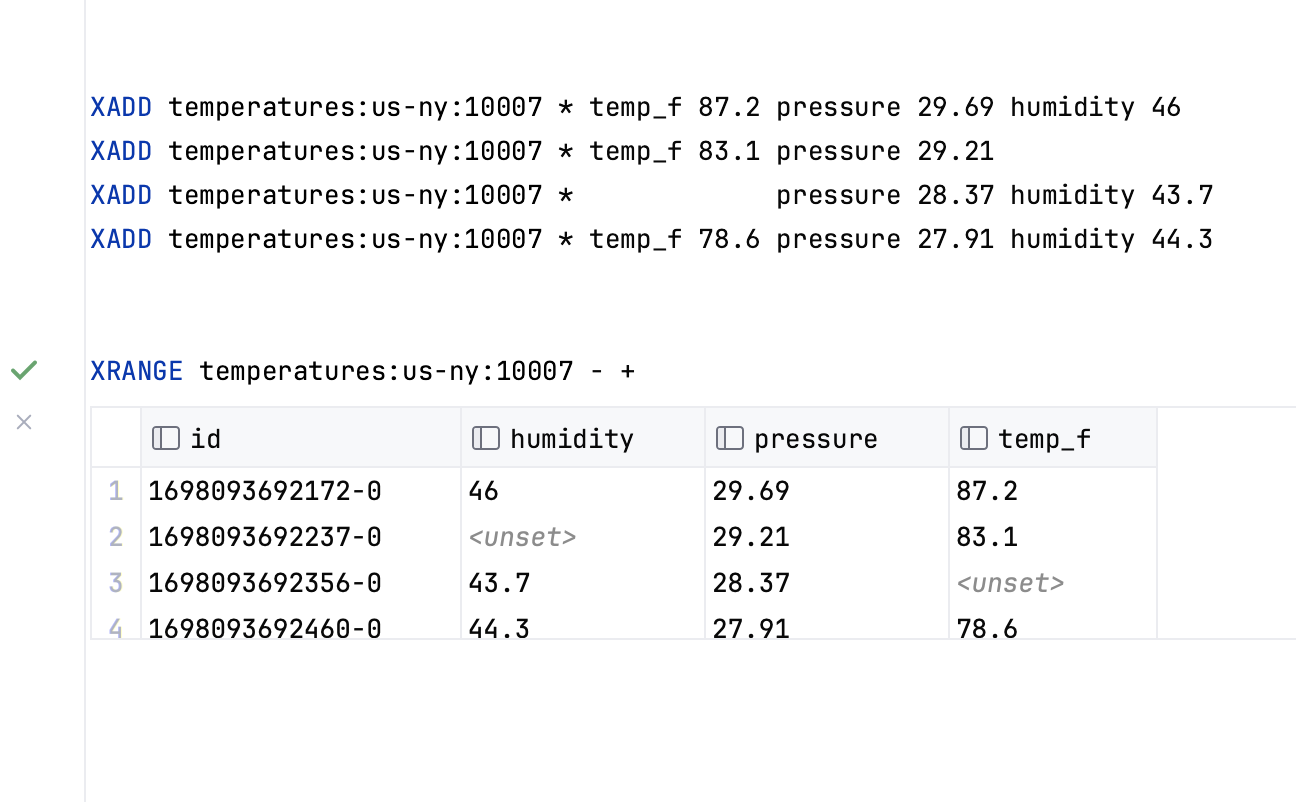
Task: Select row number 1 in the results
Action: [115, 491]
